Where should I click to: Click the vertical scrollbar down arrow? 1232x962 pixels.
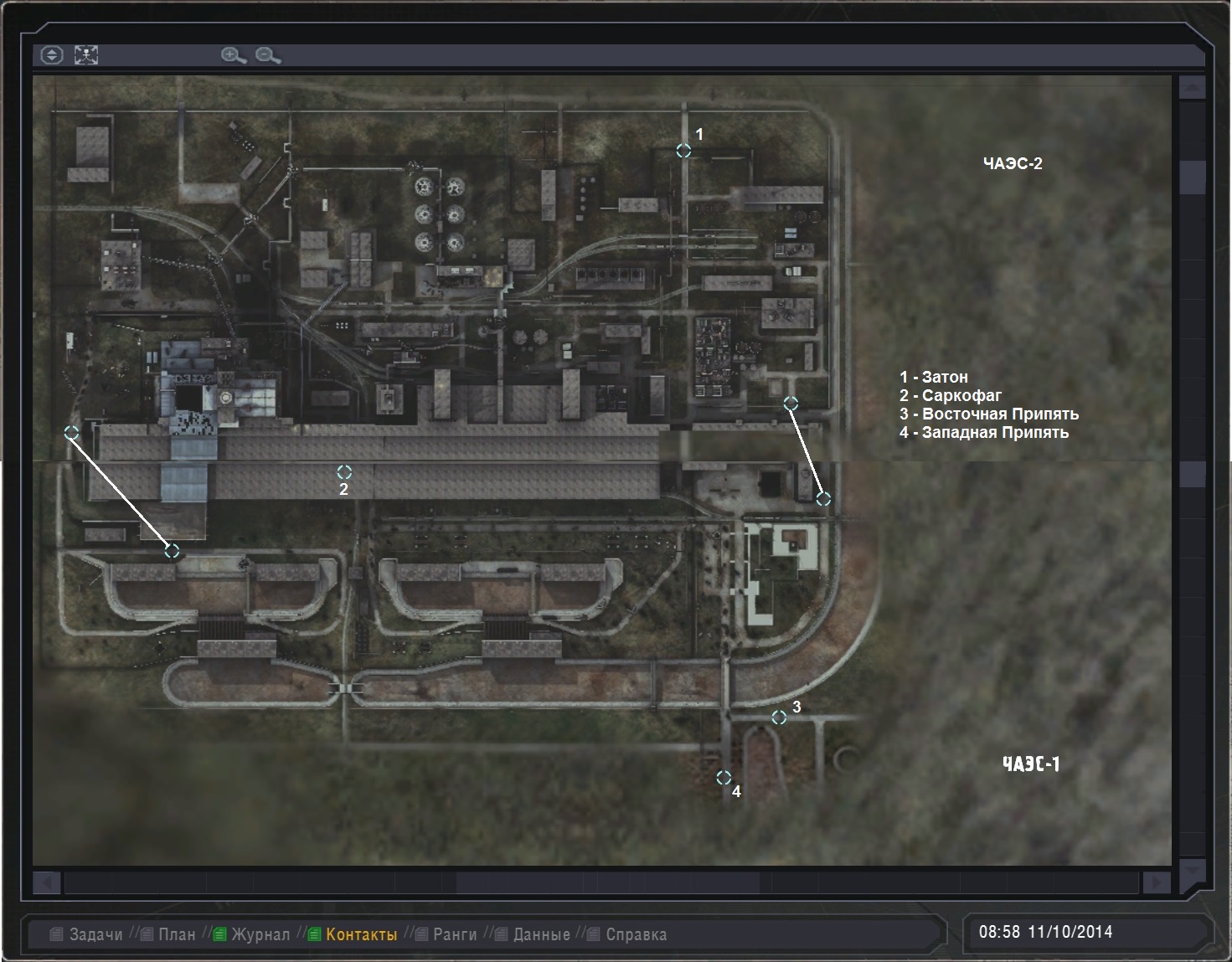point(1192,871)
